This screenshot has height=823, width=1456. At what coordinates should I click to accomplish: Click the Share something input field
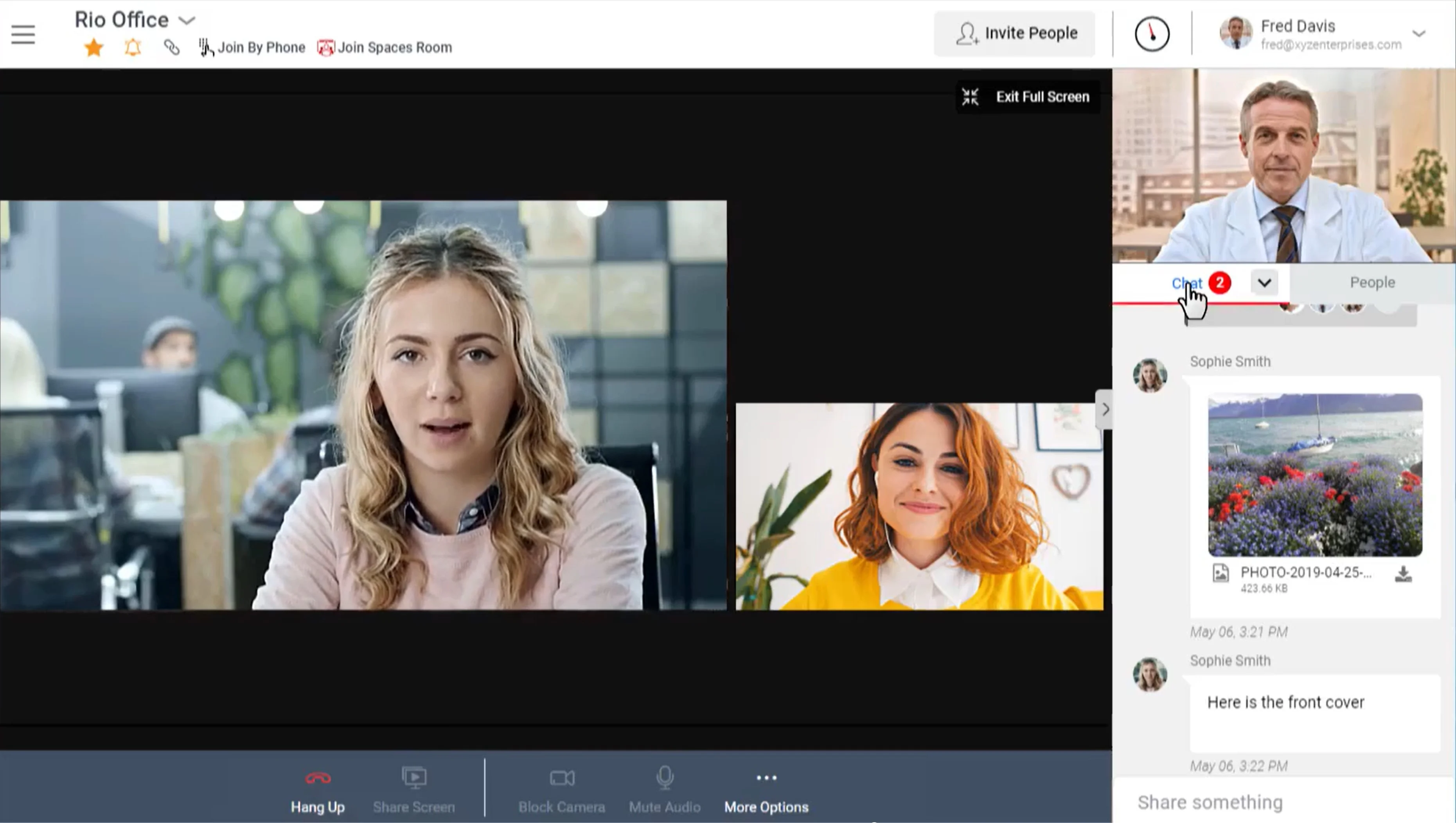pos(1283,802)
